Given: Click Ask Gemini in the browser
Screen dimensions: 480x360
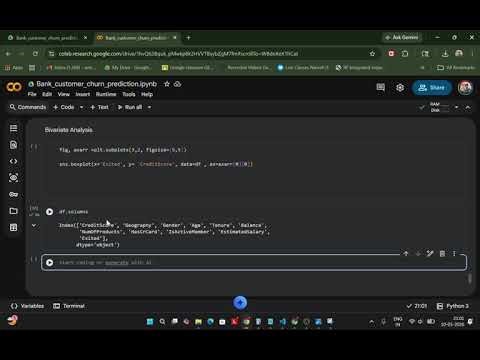Looking at the screenshot, I should [x=402, y=37].
